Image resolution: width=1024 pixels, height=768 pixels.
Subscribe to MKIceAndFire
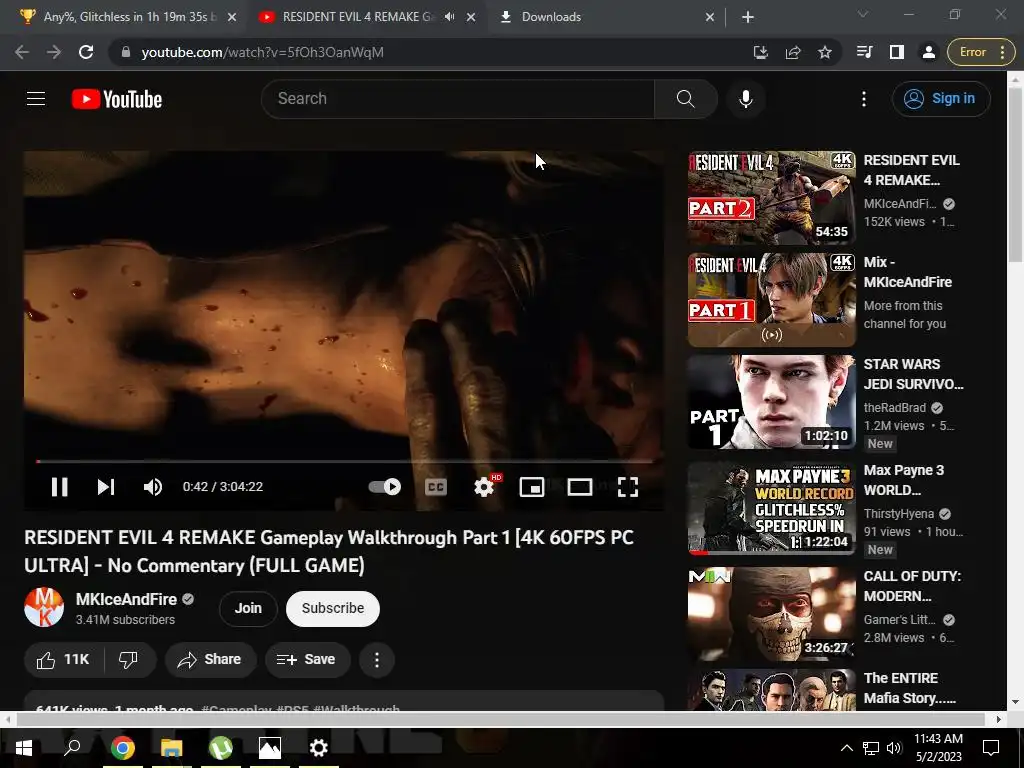333,608
